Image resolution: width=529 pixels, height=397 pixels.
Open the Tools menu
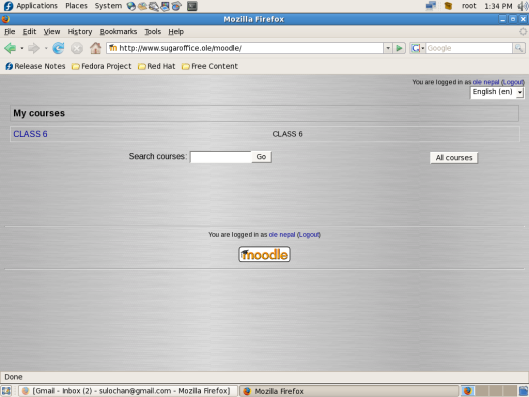152,32
